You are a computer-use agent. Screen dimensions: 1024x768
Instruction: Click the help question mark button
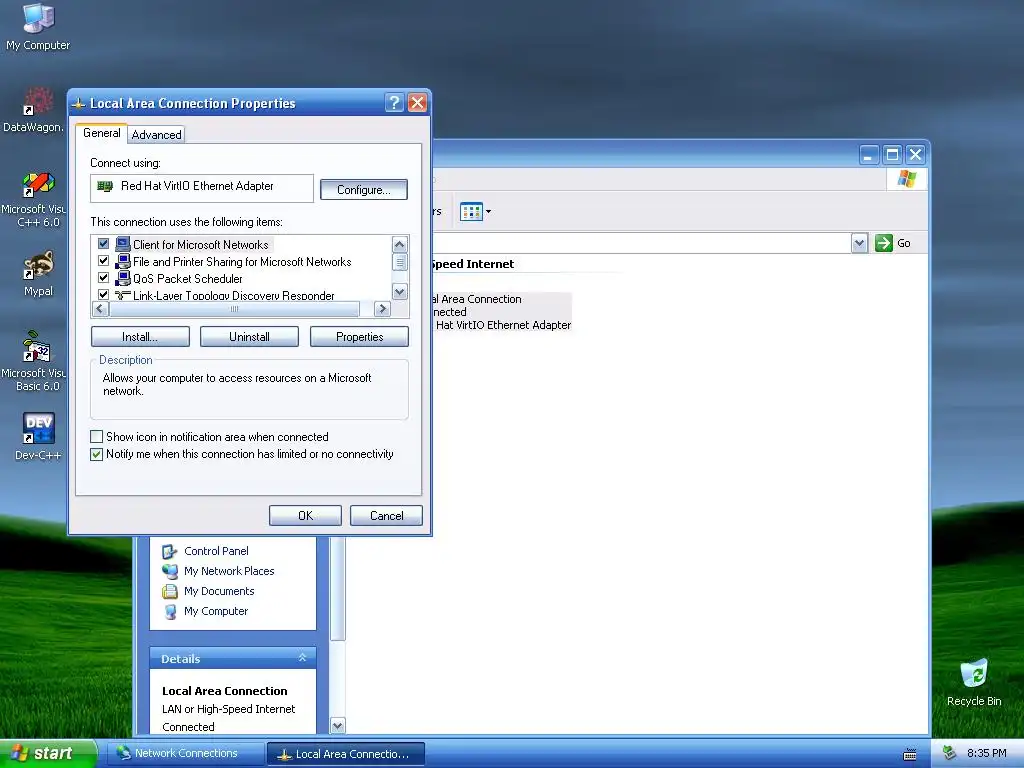(x=394, y=103)
